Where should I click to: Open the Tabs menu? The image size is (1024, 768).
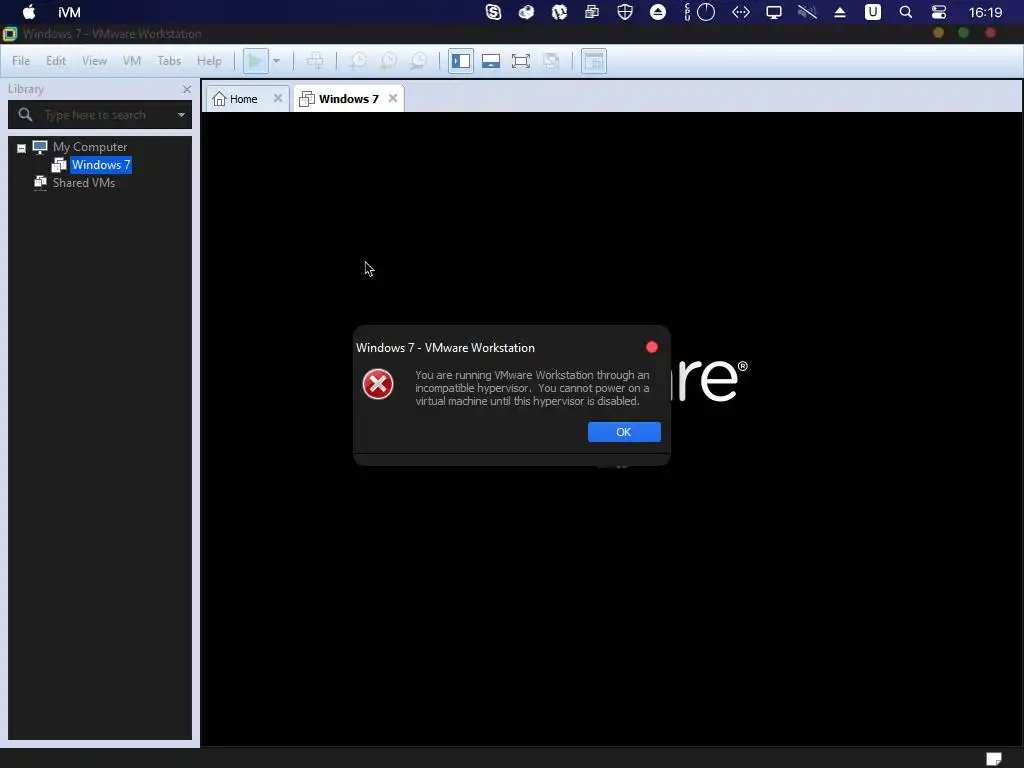[169, 61]
